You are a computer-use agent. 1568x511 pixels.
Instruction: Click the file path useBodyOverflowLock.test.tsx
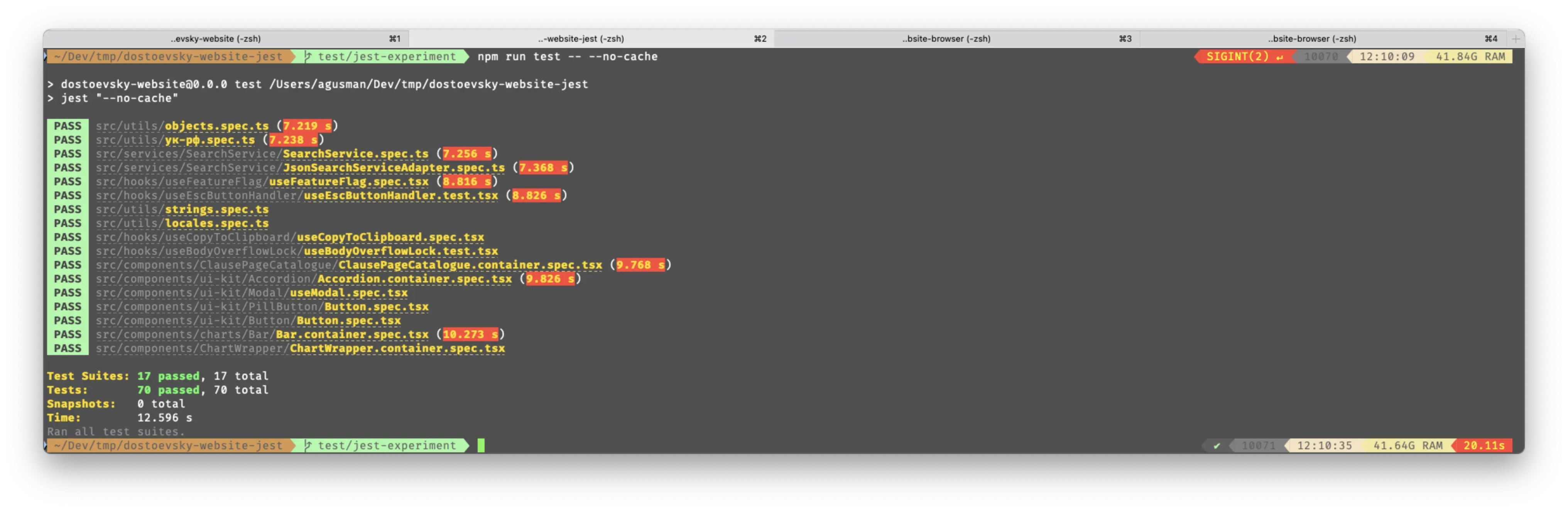296,252
